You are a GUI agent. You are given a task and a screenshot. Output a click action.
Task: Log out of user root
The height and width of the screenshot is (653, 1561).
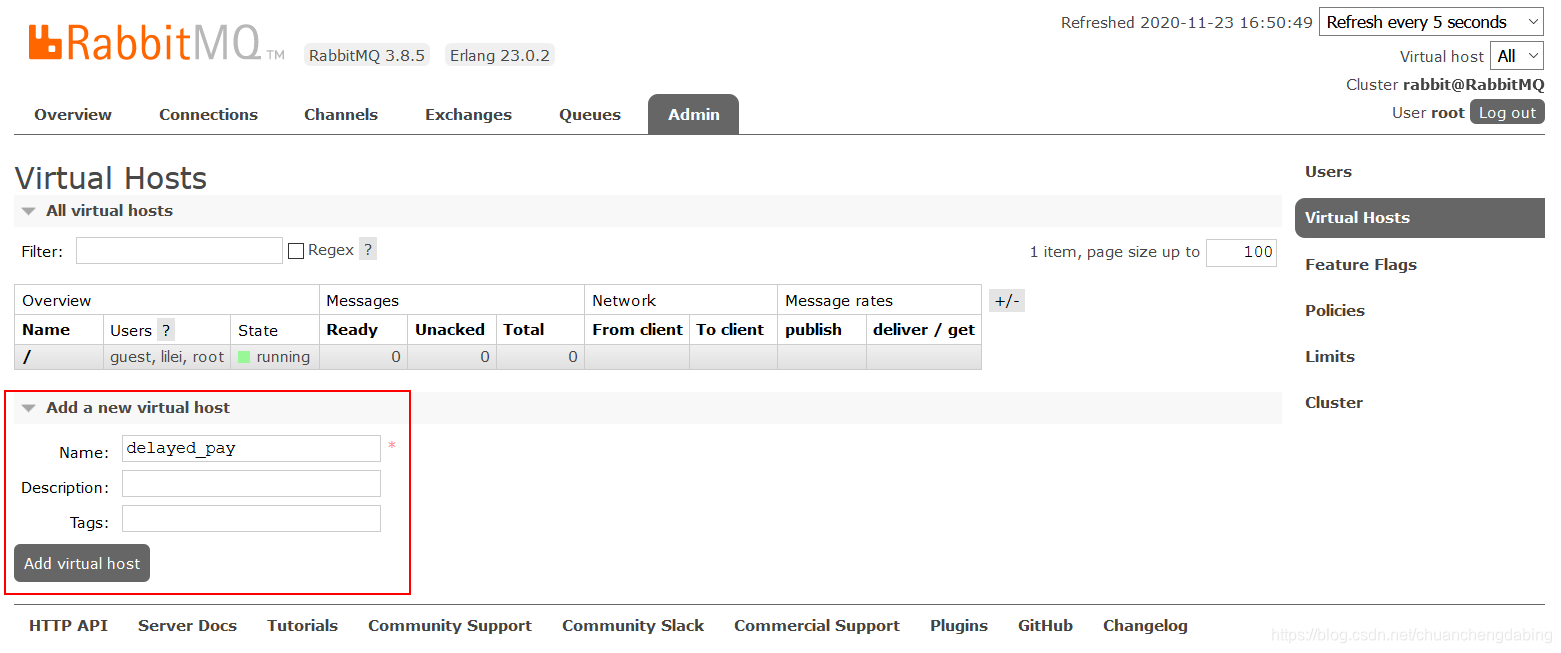click(1507, 113)
